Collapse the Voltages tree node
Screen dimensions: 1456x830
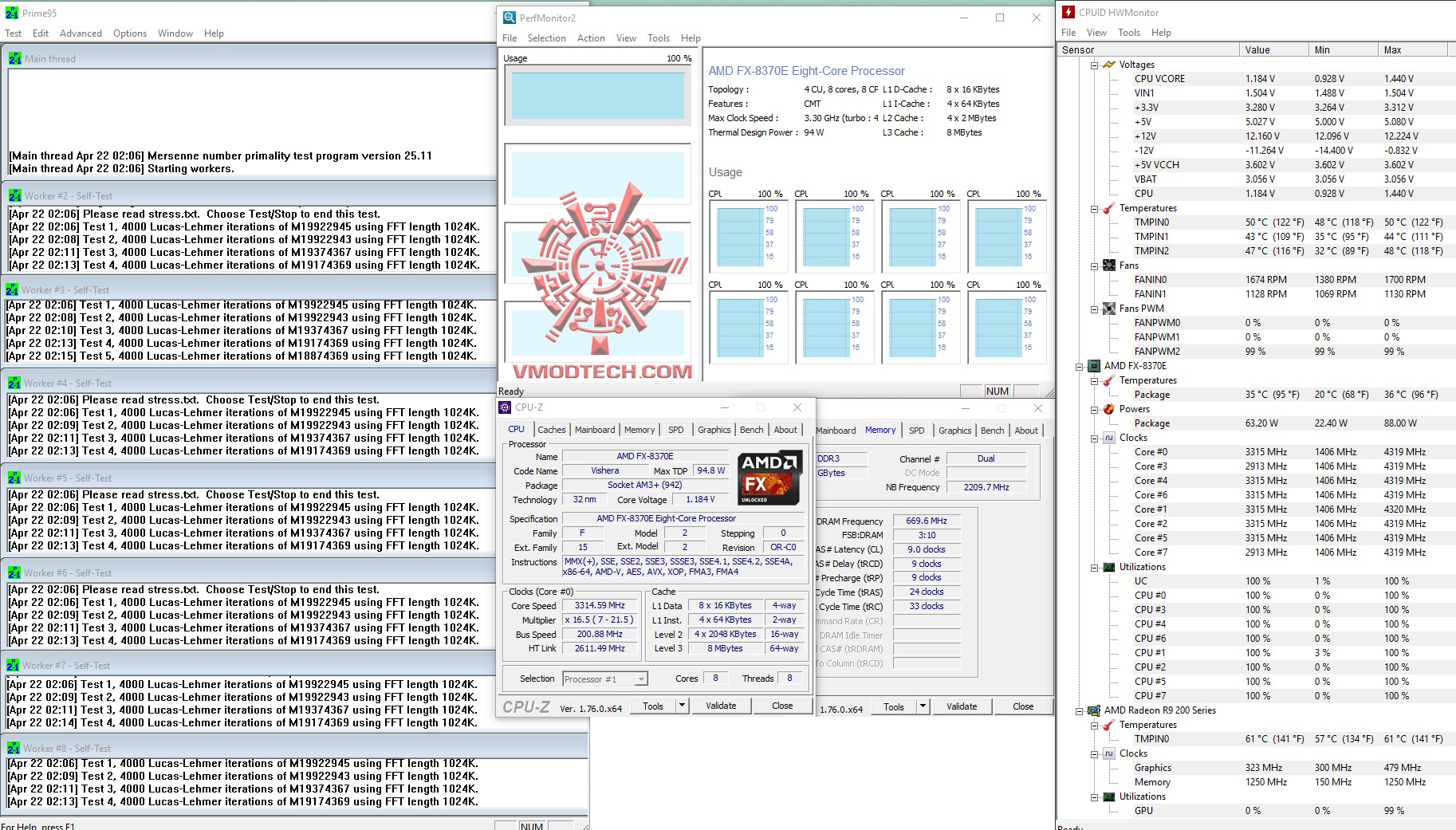(1095, 65)
